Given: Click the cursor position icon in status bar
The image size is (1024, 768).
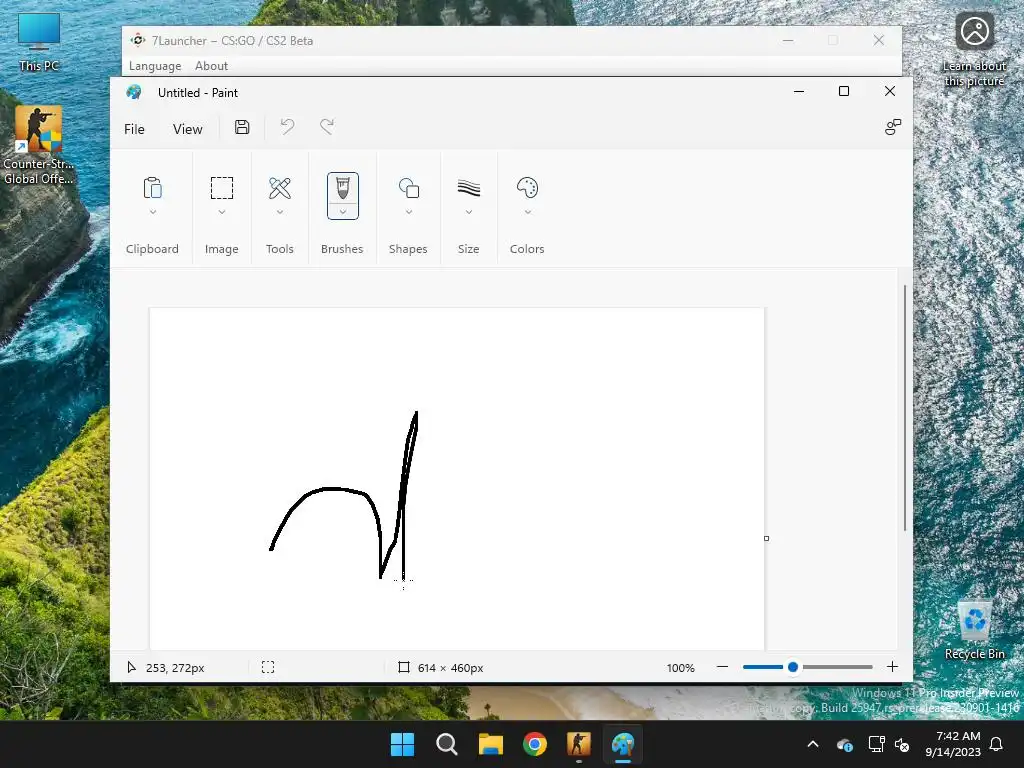Looking at the screenshot, I should point(131,667).
